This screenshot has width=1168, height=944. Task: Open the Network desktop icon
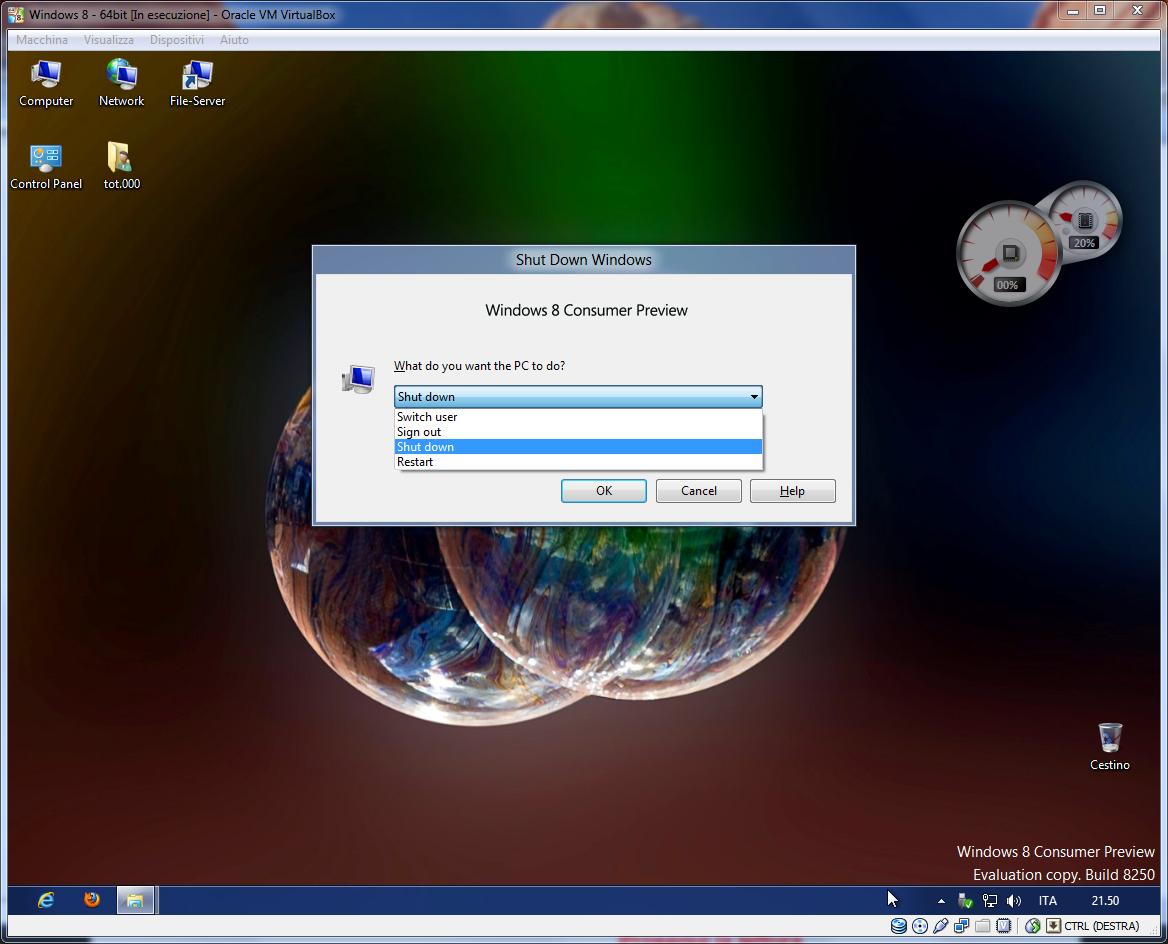[x=121, y=83]
